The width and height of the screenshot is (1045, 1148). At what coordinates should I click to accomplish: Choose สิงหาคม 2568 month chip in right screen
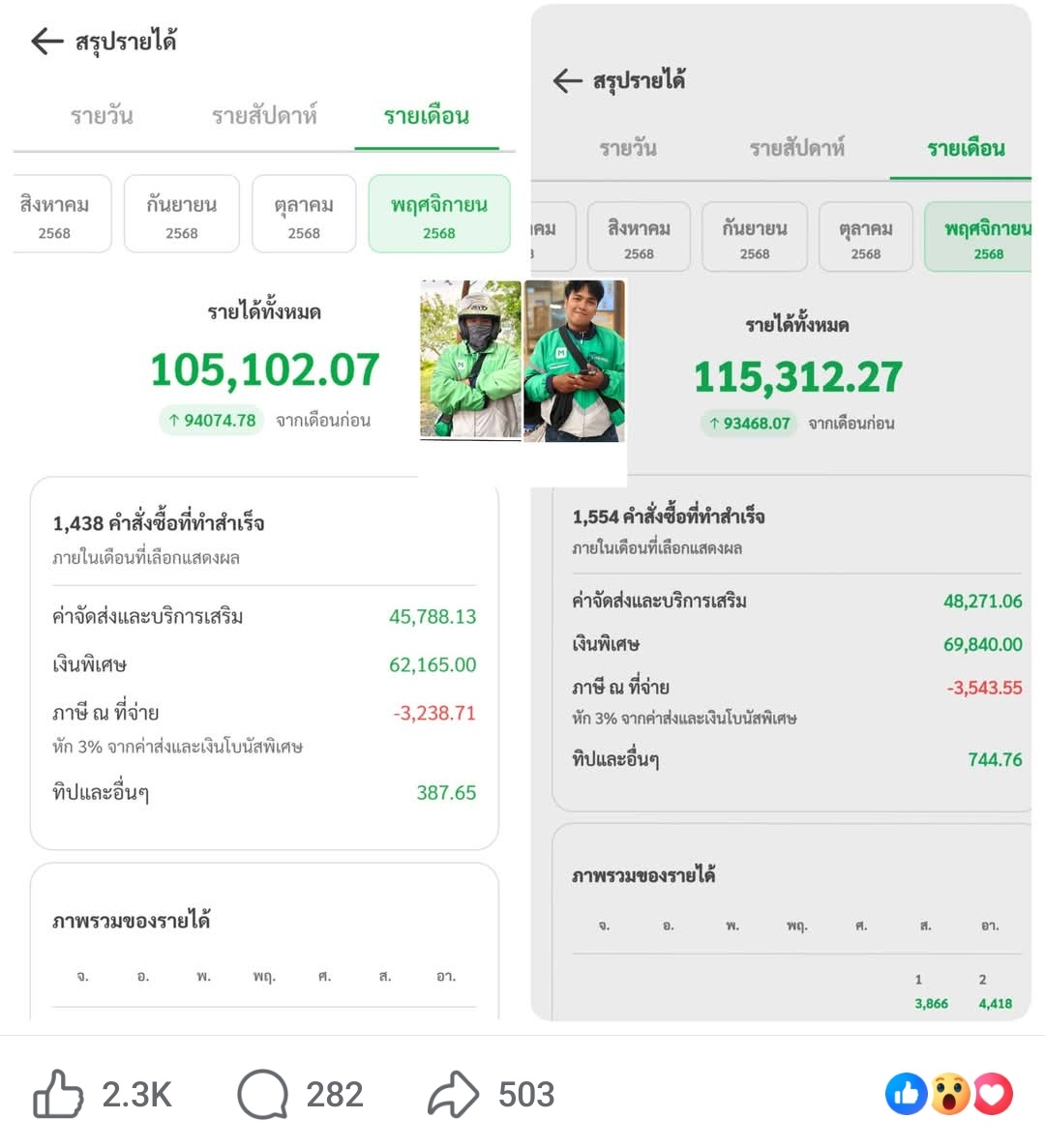click(639, 237)
